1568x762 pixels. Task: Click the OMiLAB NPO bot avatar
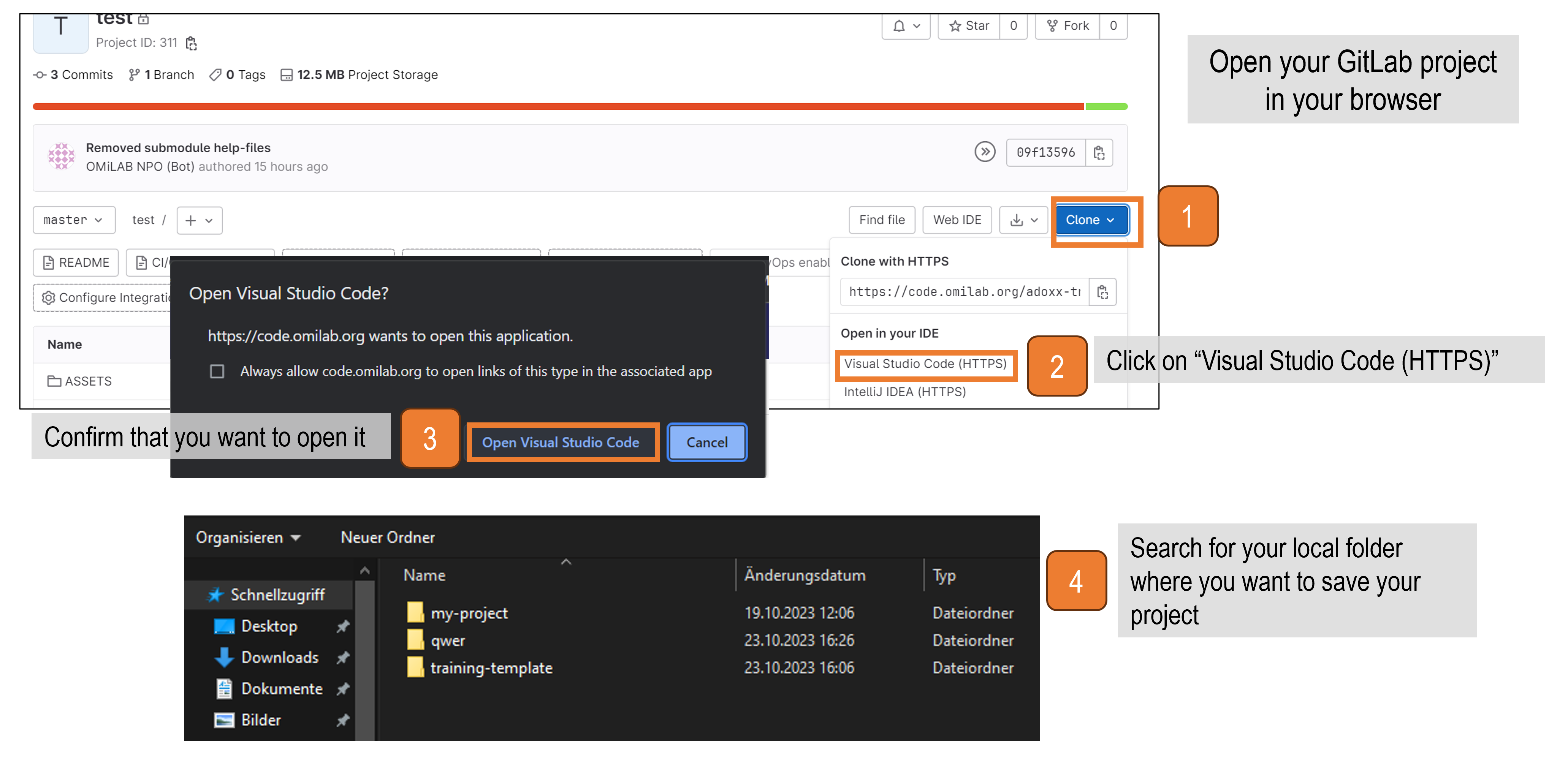[62, 157]
